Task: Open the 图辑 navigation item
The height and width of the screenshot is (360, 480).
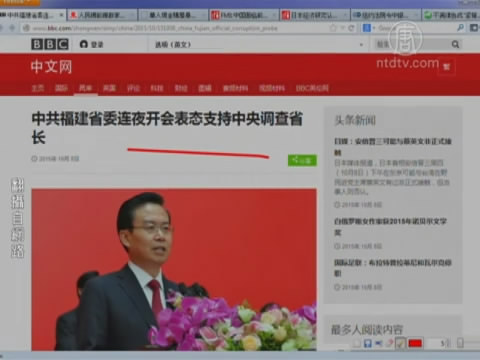Action: tap(205, 88)
